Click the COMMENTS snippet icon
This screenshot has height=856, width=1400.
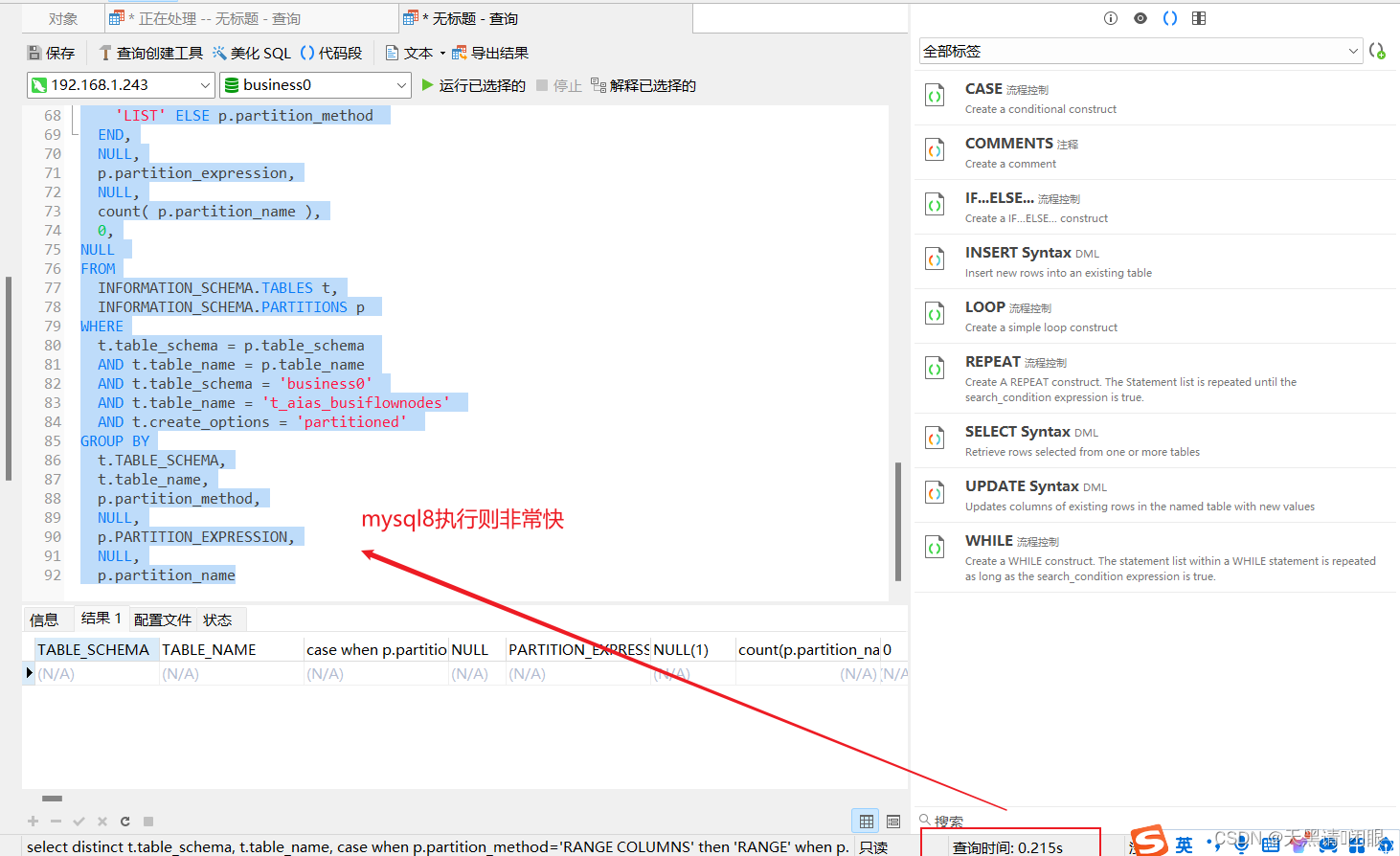click(x=935, y=150)
